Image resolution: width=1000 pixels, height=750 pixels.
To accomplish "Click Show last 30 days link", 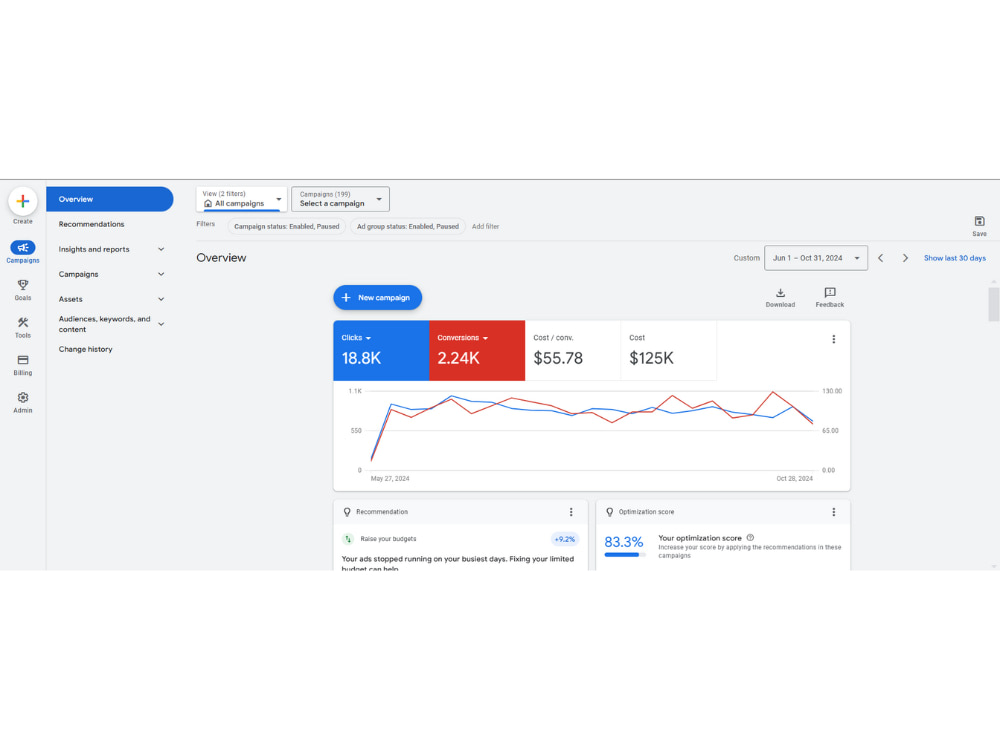I will coord(955,258).
